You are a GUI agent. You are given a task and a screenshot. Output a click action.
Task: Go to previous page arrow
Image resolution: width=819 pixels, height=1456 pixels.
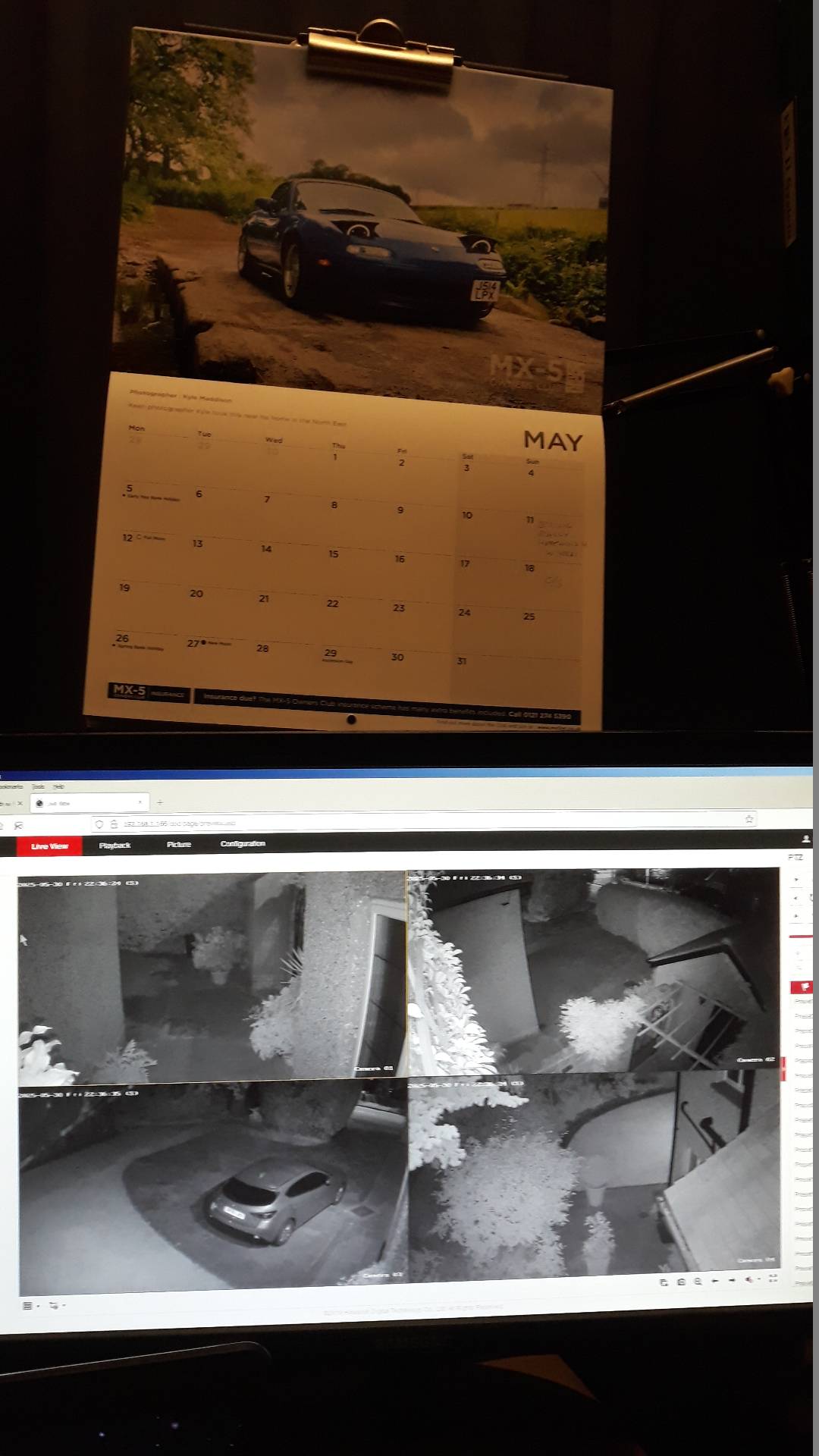point(715,1281)
